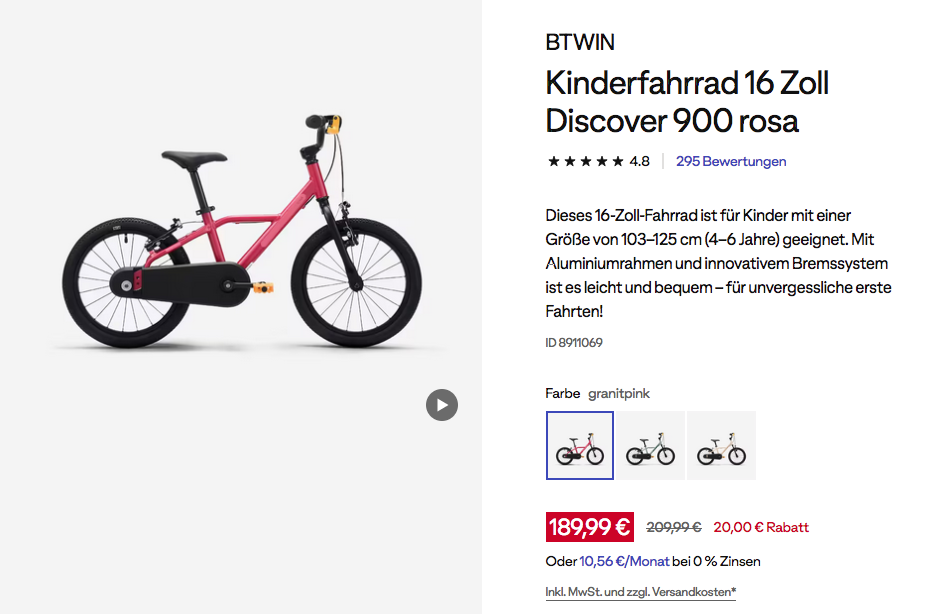931x614 pixels.
Task: Choose the green bike color variant
Action: pos(650,445)
